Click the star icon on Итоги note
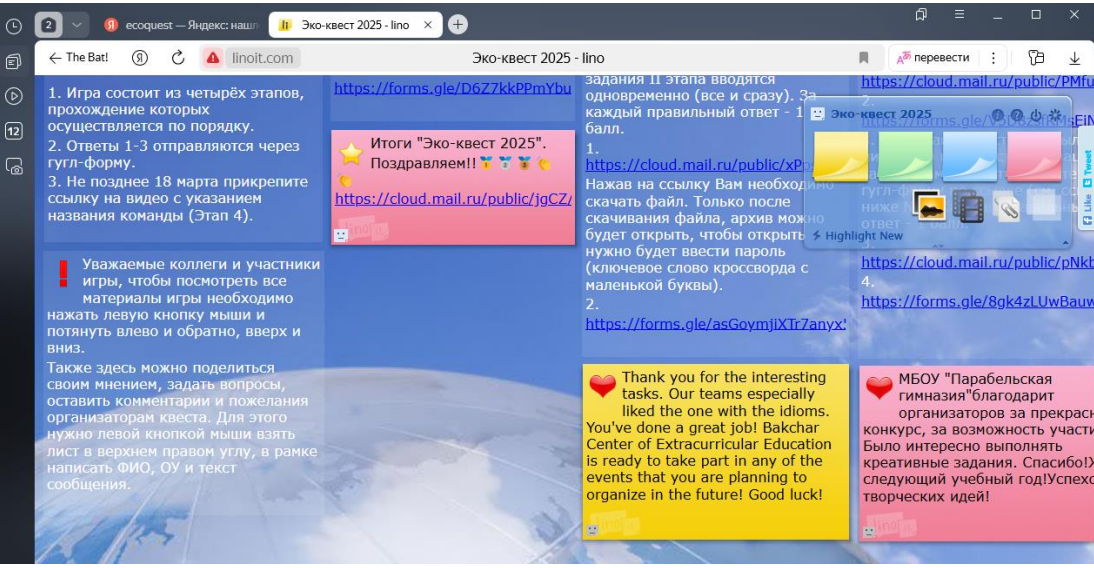1094x568 pixels. pyautogui.click(x=351, y=152)
